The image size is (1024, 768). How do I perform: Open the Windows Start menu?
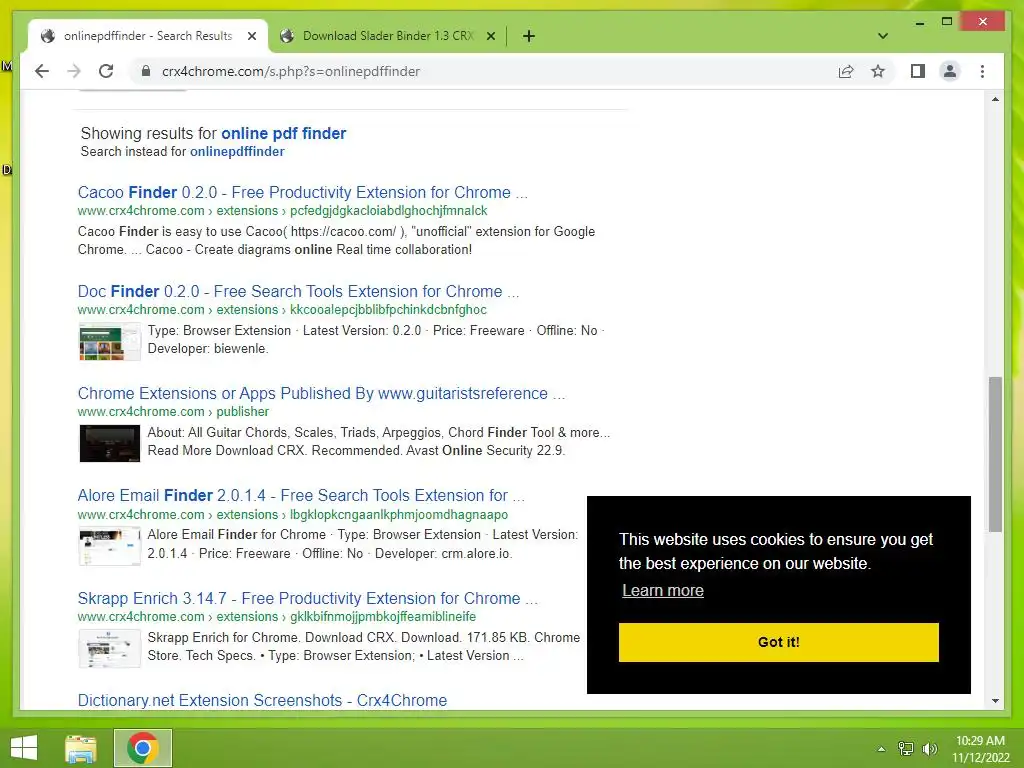[24, 748]
